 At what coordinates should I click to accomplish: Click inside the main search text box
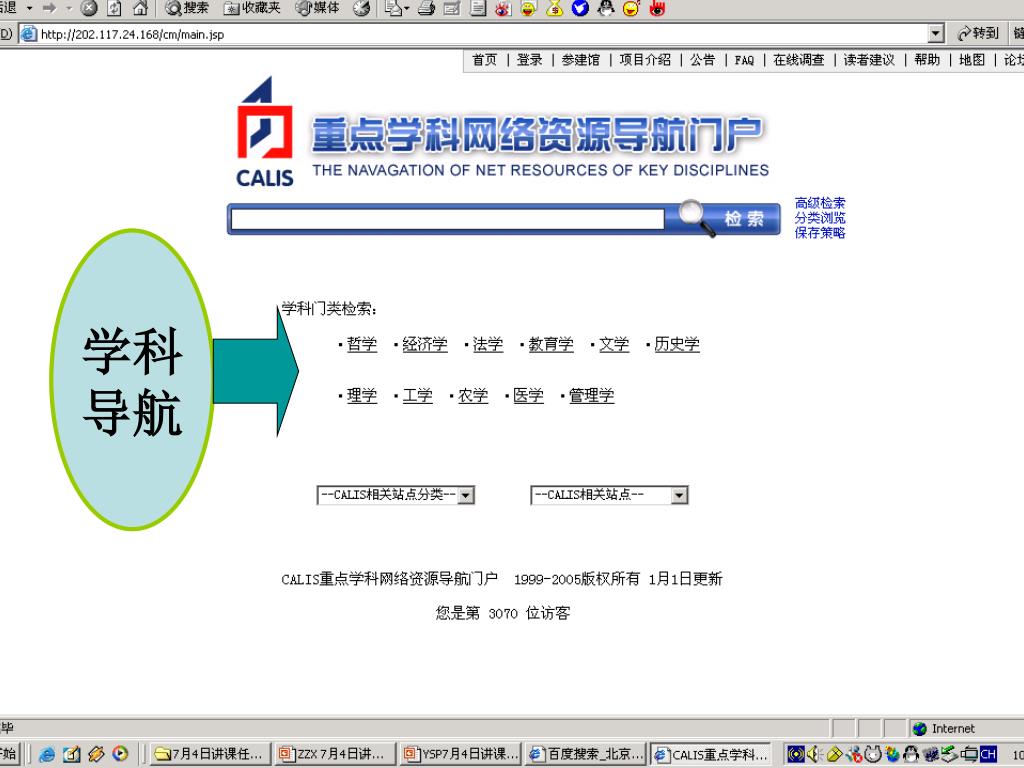pyautogui.click(x=447, y=219)
